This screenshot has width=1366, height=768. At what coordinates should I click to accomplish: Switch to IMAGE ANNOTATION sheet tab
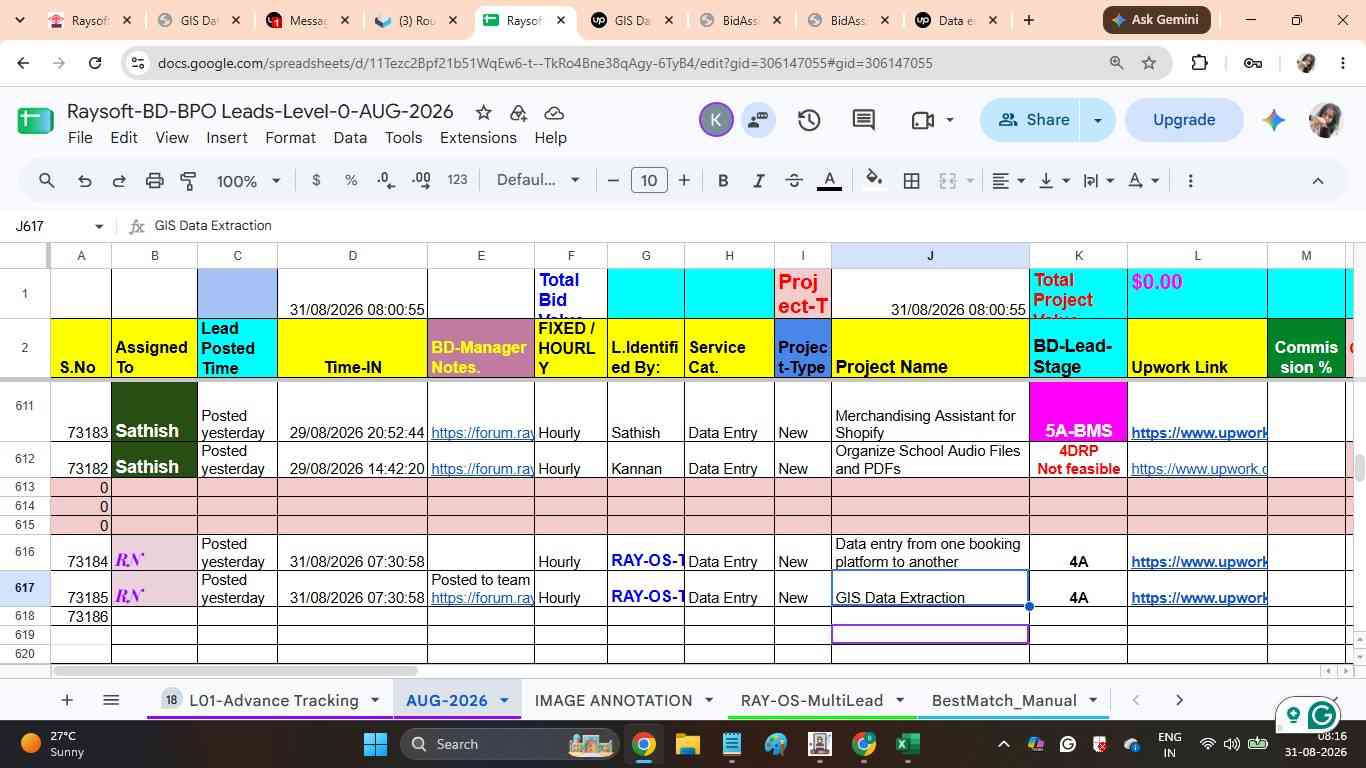click(613, 700)
